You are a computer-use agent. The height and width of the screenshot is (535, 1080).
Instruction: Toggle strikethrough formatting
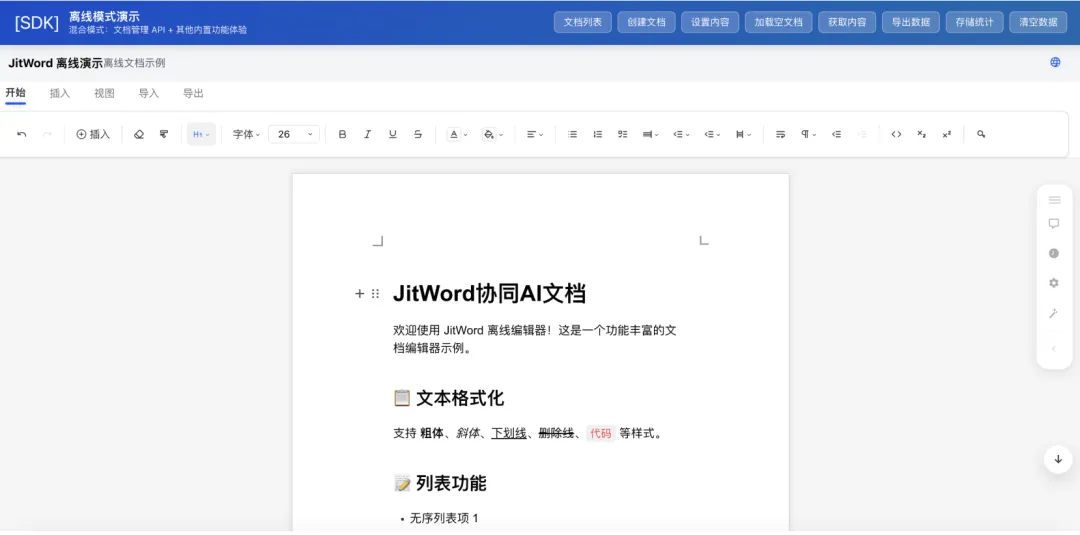click(417, 134)
